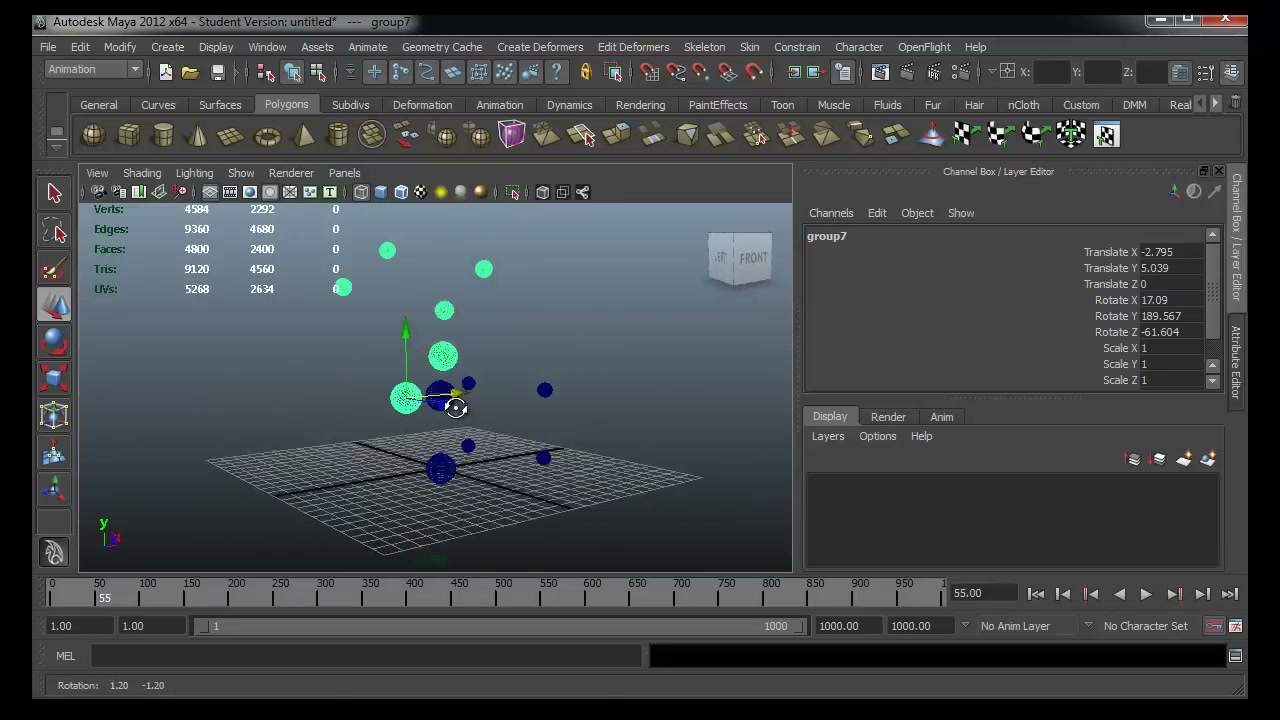Toggle textured display checker icon in viewport
The height and width of the screenshot is (720, 1280).
pyautogui.click(x=421, y=192)
